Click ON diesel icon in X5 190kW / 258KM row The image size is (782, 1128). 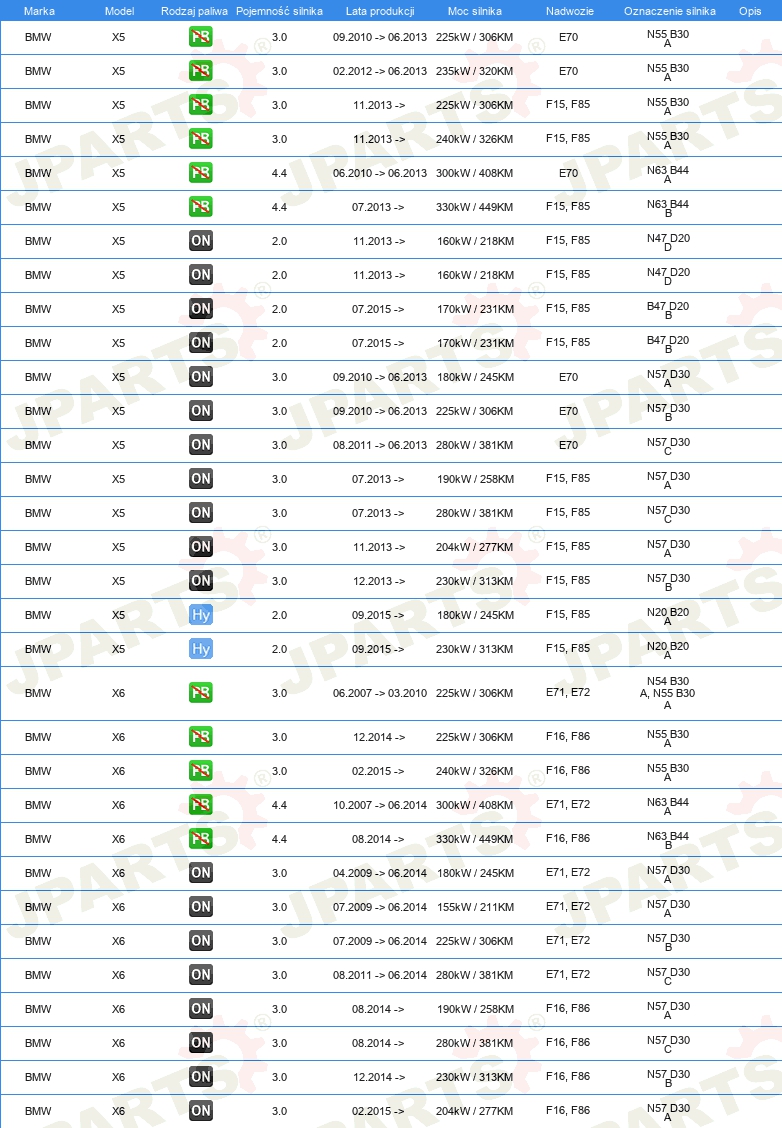click(201, 478)
